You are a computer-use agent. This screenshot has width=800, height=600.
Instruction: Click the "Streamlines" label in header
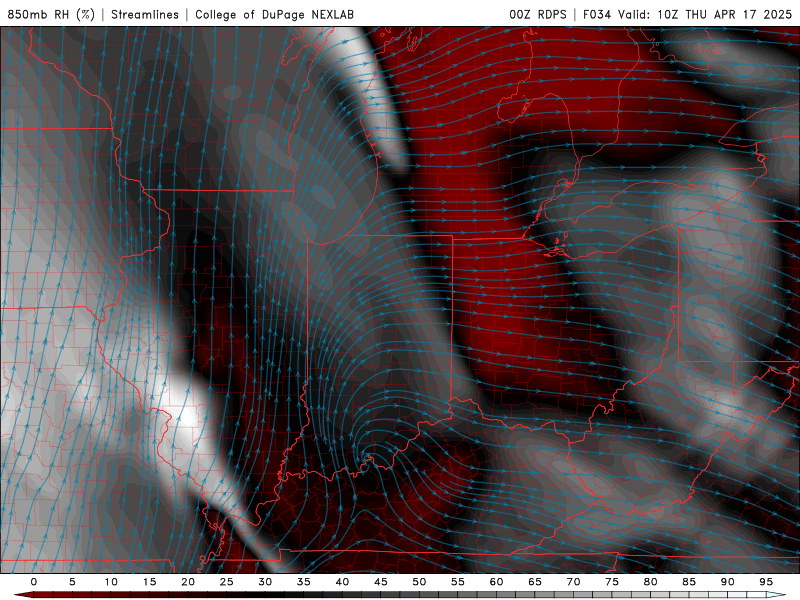click(x=145, y=14)
